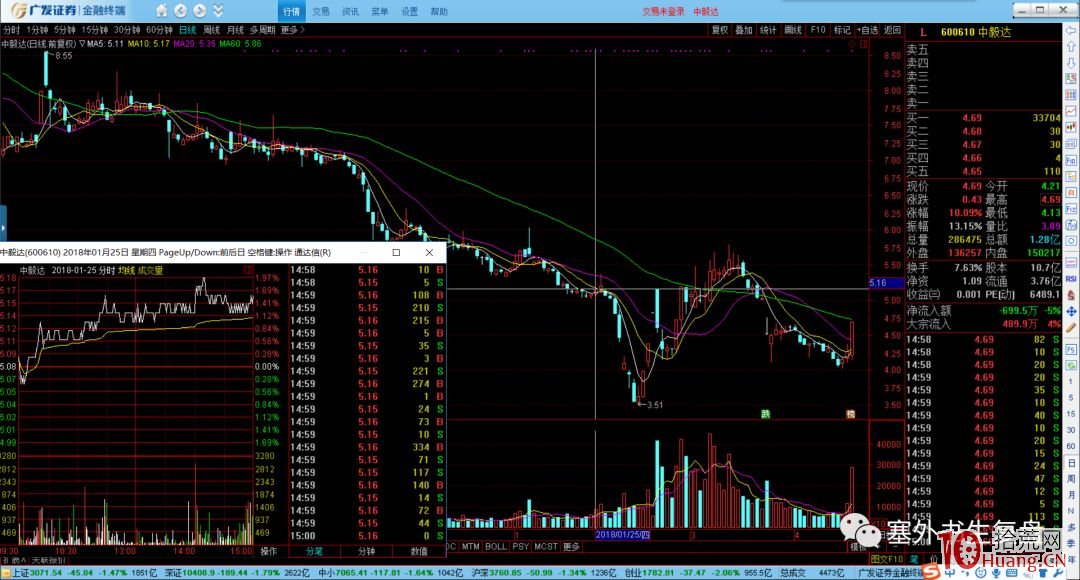Viewport: 1080px width, 580px height.
Task: Go to the home page icon
Action: click(x=161, y=11)
